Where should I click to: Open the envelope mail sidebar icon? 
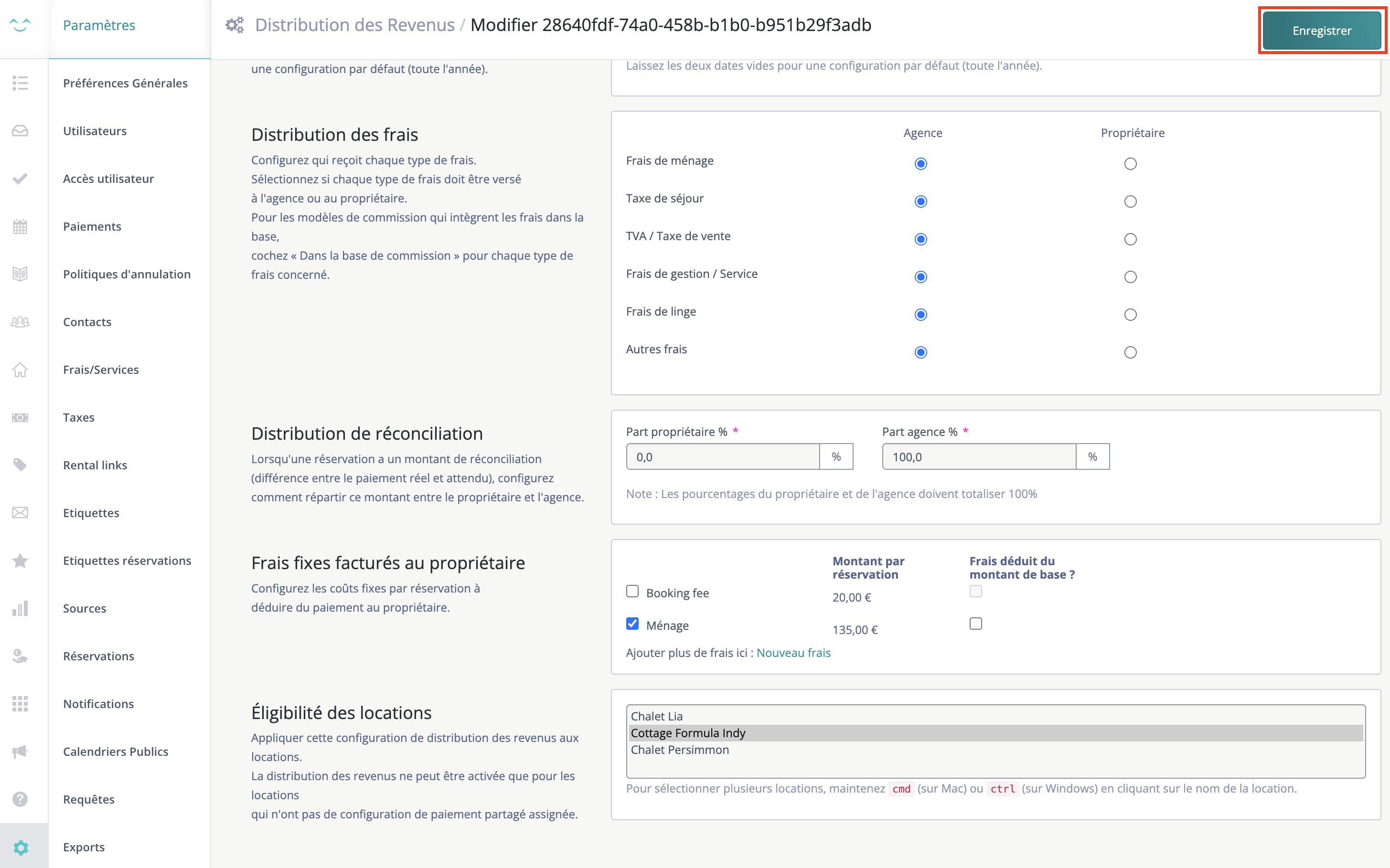(x=20, y=513)
